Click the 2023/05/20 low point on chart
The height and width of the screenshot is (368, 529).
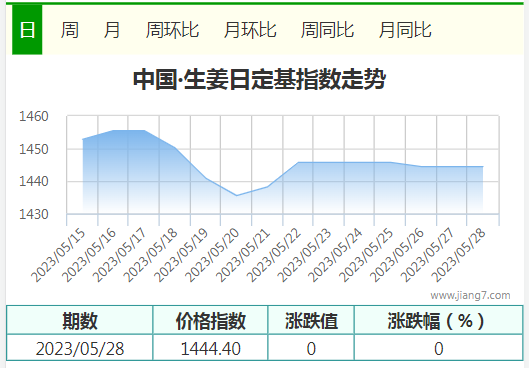(x=236, y=196)
